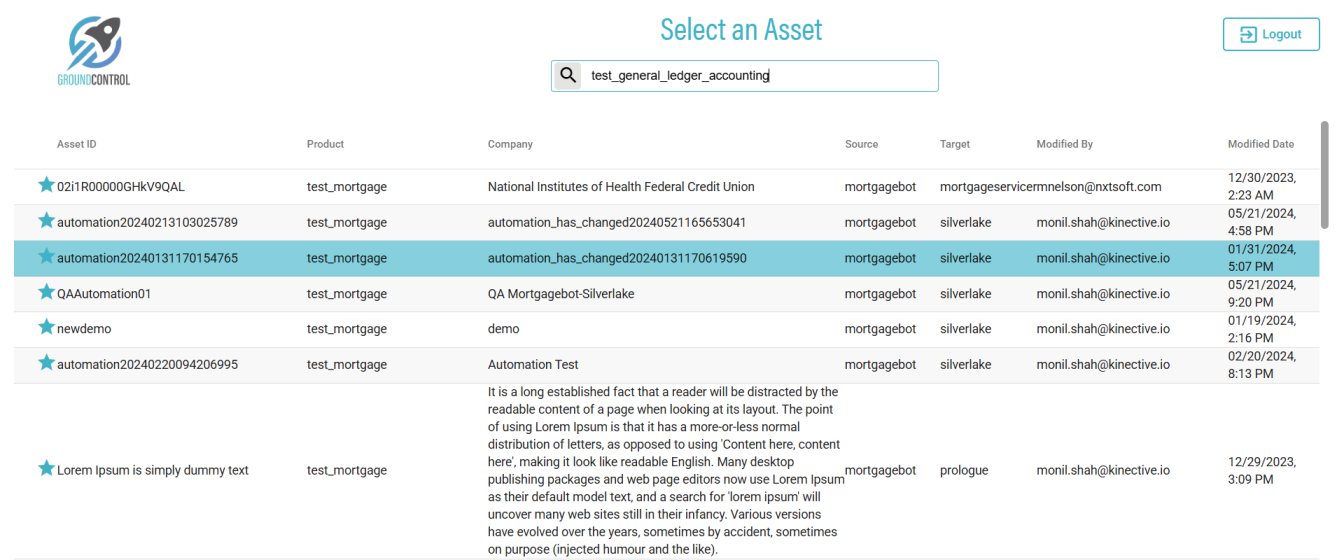Select the National Institutes of Health company row
The width and height of the screenshot is (1344, 560).
[621, 187]
